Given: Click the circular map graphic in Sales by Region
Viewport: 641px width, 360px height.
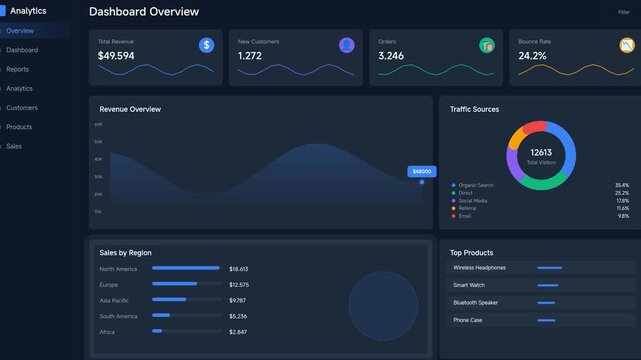Looking at the screenshot, I should [x=383, y=306].
